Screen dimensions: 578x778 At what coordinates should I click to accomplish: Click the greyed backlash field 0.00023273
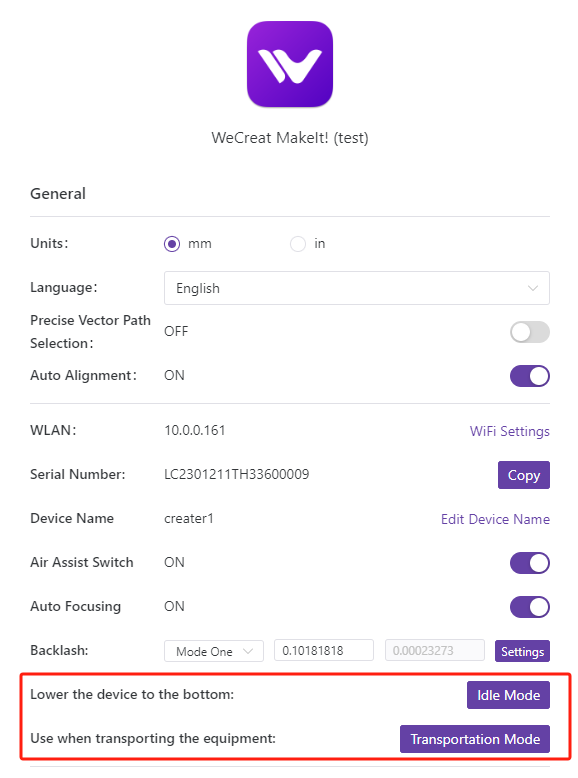click(x=435, y=650)
